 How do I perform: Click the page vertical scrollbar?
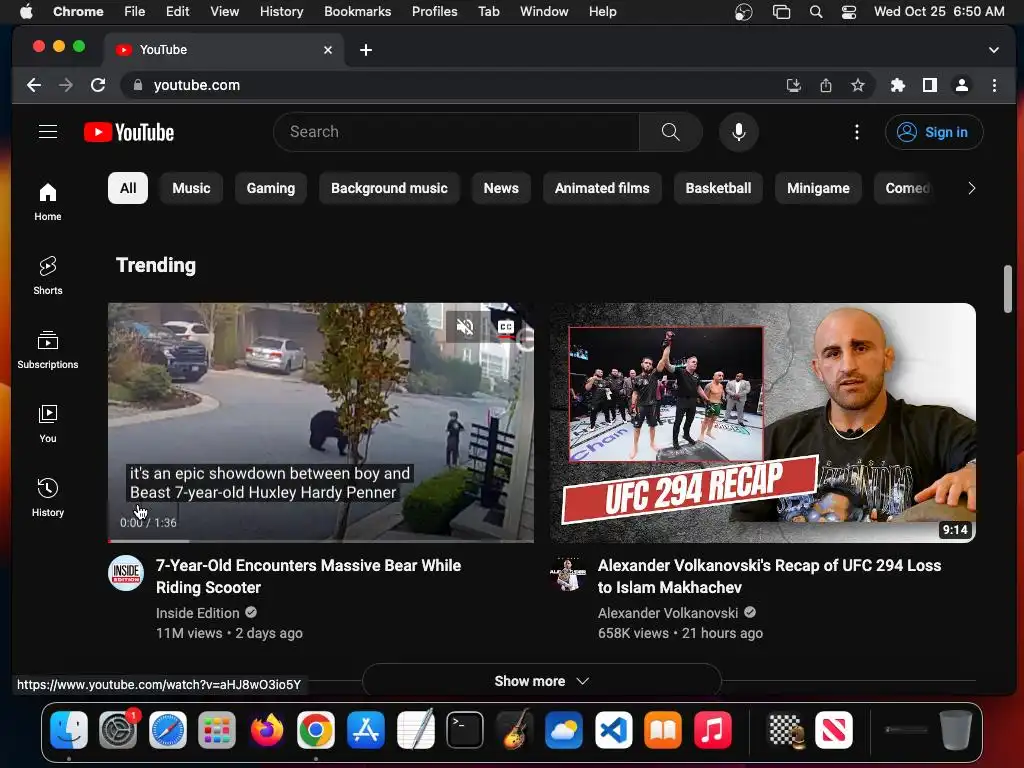[1008, 289]
